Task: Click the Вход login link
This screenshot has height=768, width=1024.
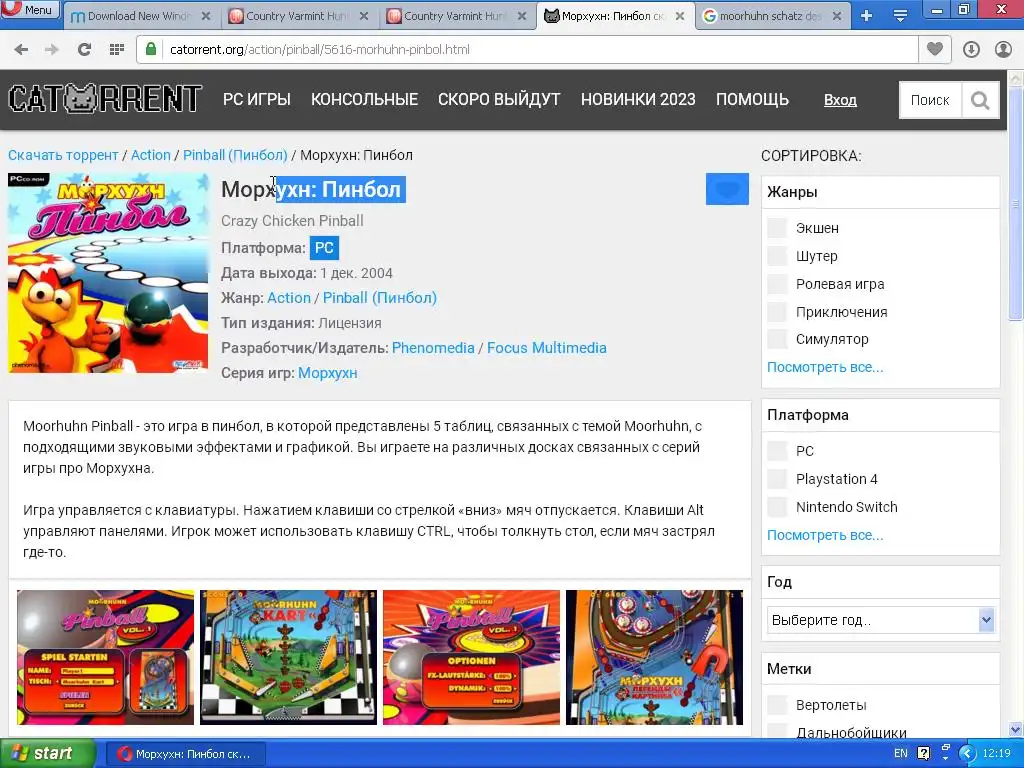Action: click(x=840, y=100)
